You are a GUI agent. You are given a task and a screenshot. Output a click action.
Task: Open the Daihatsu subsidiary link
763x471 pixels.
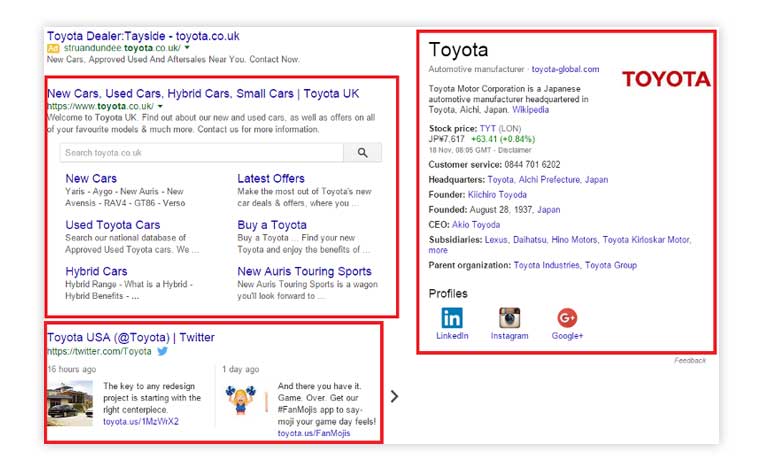(529, 240)
